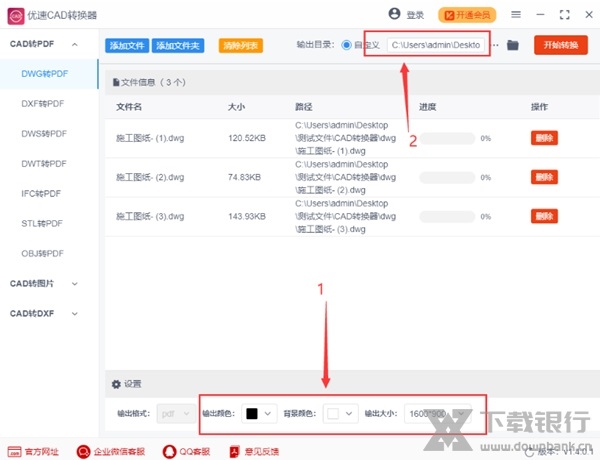The width and height of the screenshot is (600, 460).
Task: Open the official website icon link
Action: (x=15, y=452)
